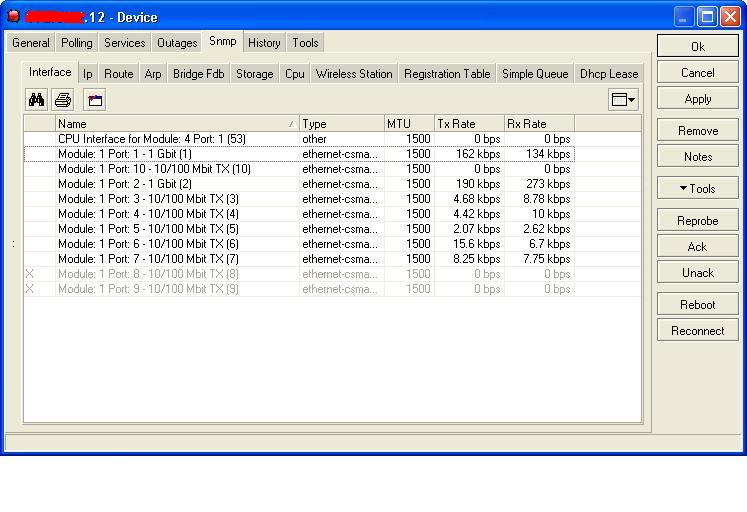This screenshot has width=747, height=512.
Task: Select the Snmp tab
Action: 222,41
